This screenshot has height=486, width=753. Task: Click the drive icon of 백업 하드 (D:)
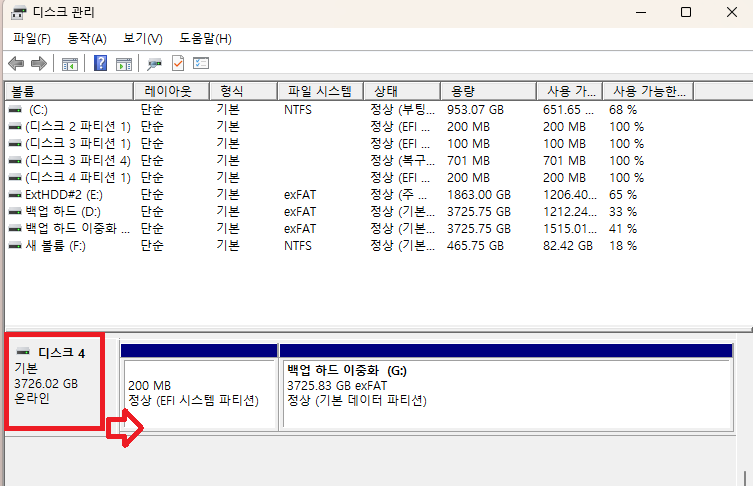15,211
